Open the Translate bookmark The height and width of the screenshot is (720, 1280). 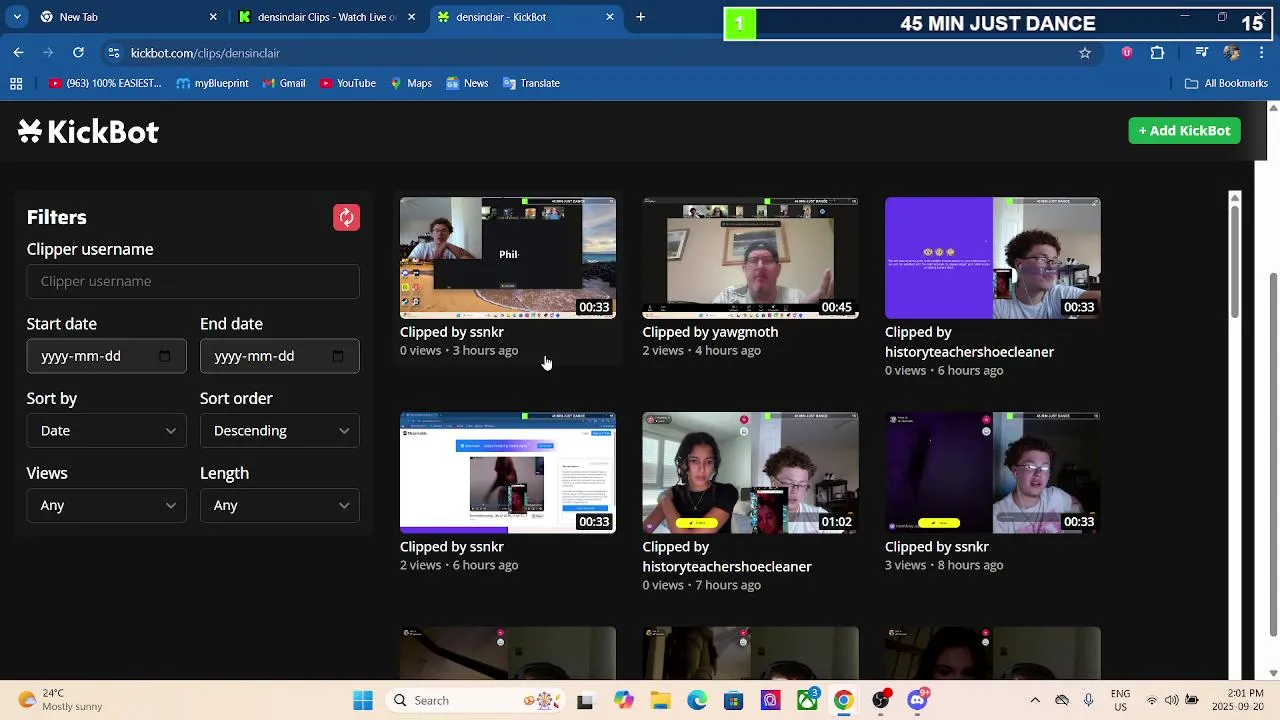click(x=531, y=83)
